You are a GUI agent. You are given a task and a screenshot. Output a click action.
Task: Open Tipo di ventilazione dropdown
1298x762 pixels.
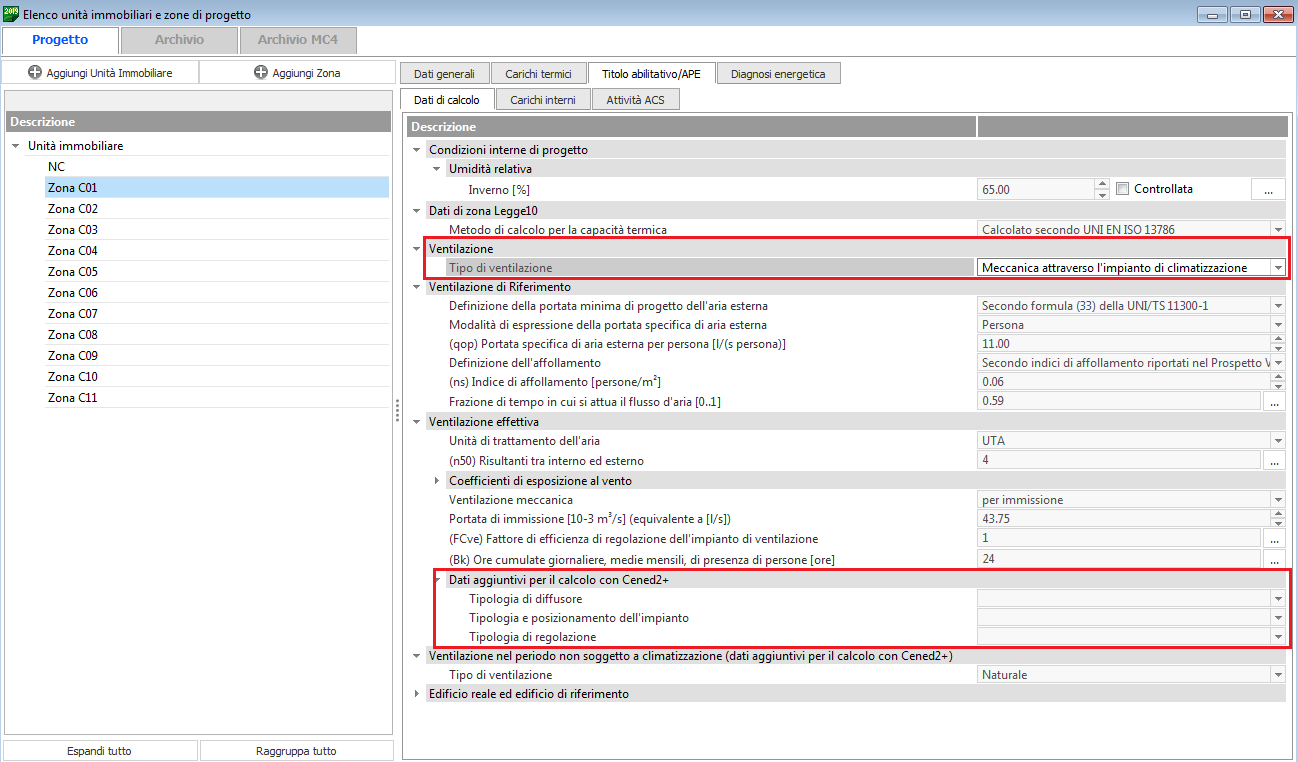tap(1277, 268)
